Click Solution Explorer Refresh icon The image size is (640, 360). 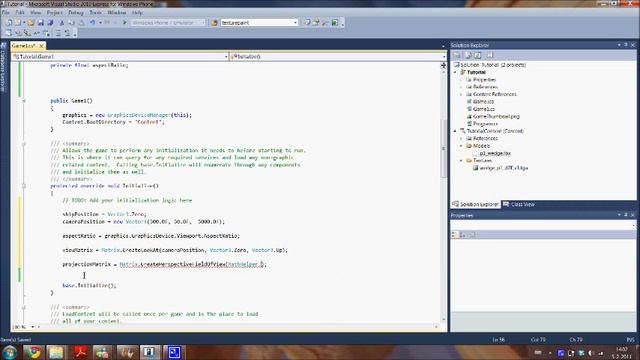[478, 55]
